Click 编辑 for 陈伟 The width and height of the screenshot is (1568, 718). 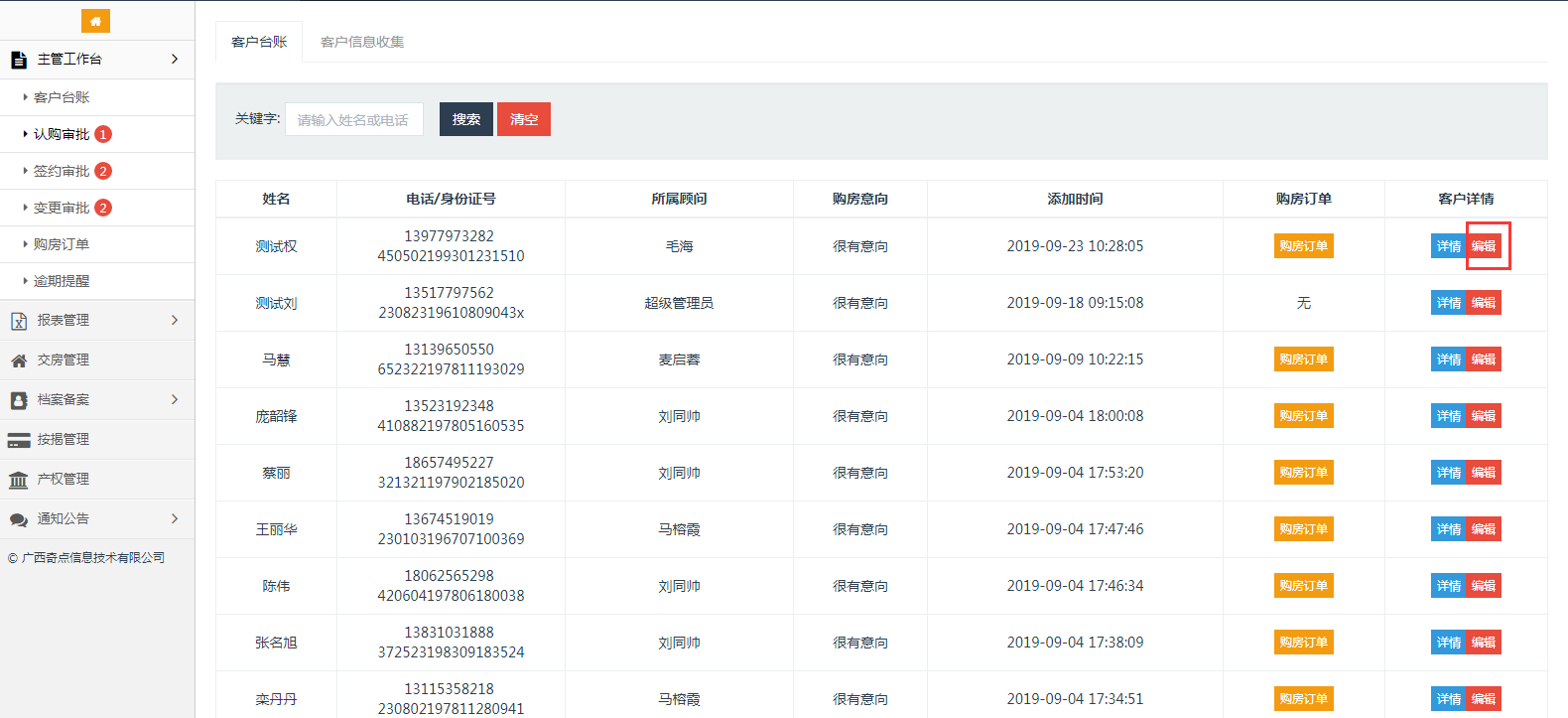click(1484, 586)
